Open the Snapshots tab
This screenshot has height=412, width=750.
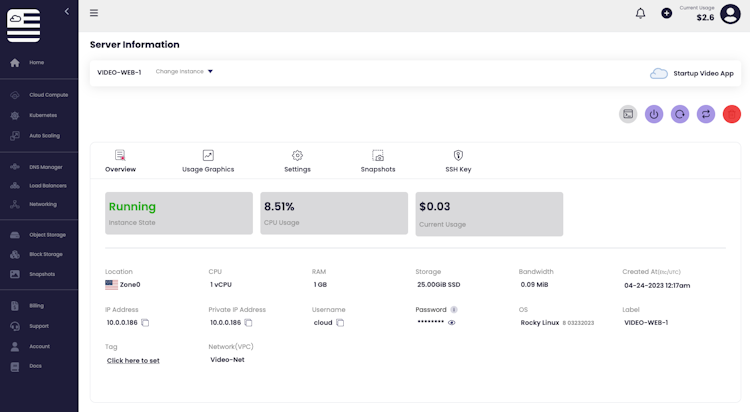point(378,161)
